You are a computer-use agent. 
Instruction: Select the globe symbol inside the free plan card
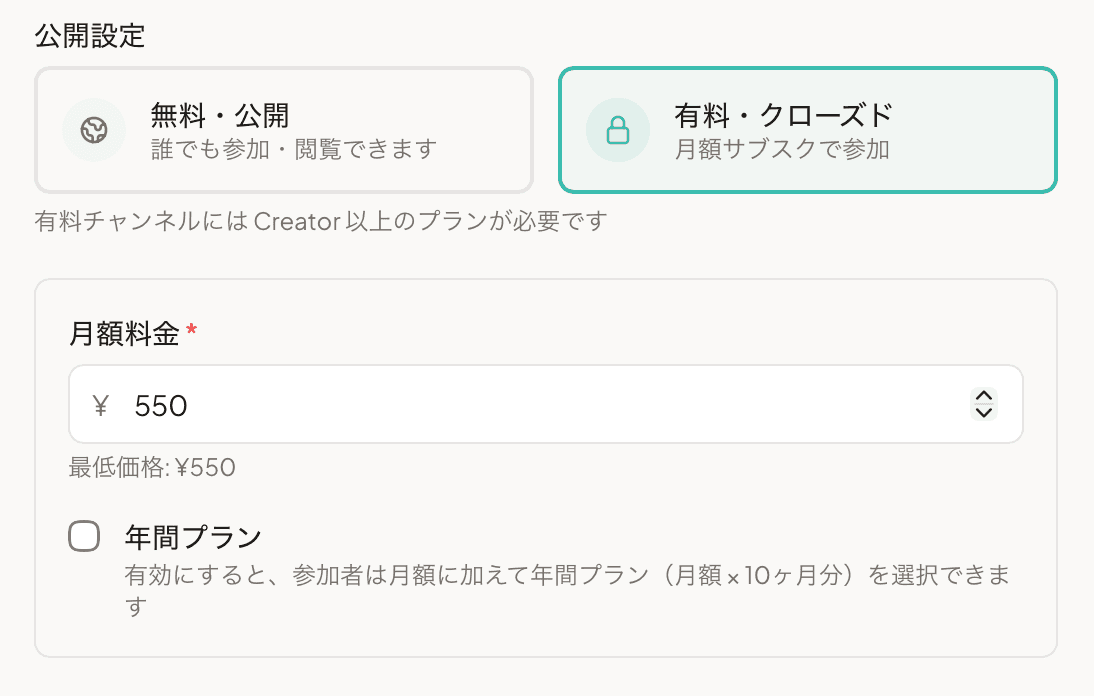94,130
